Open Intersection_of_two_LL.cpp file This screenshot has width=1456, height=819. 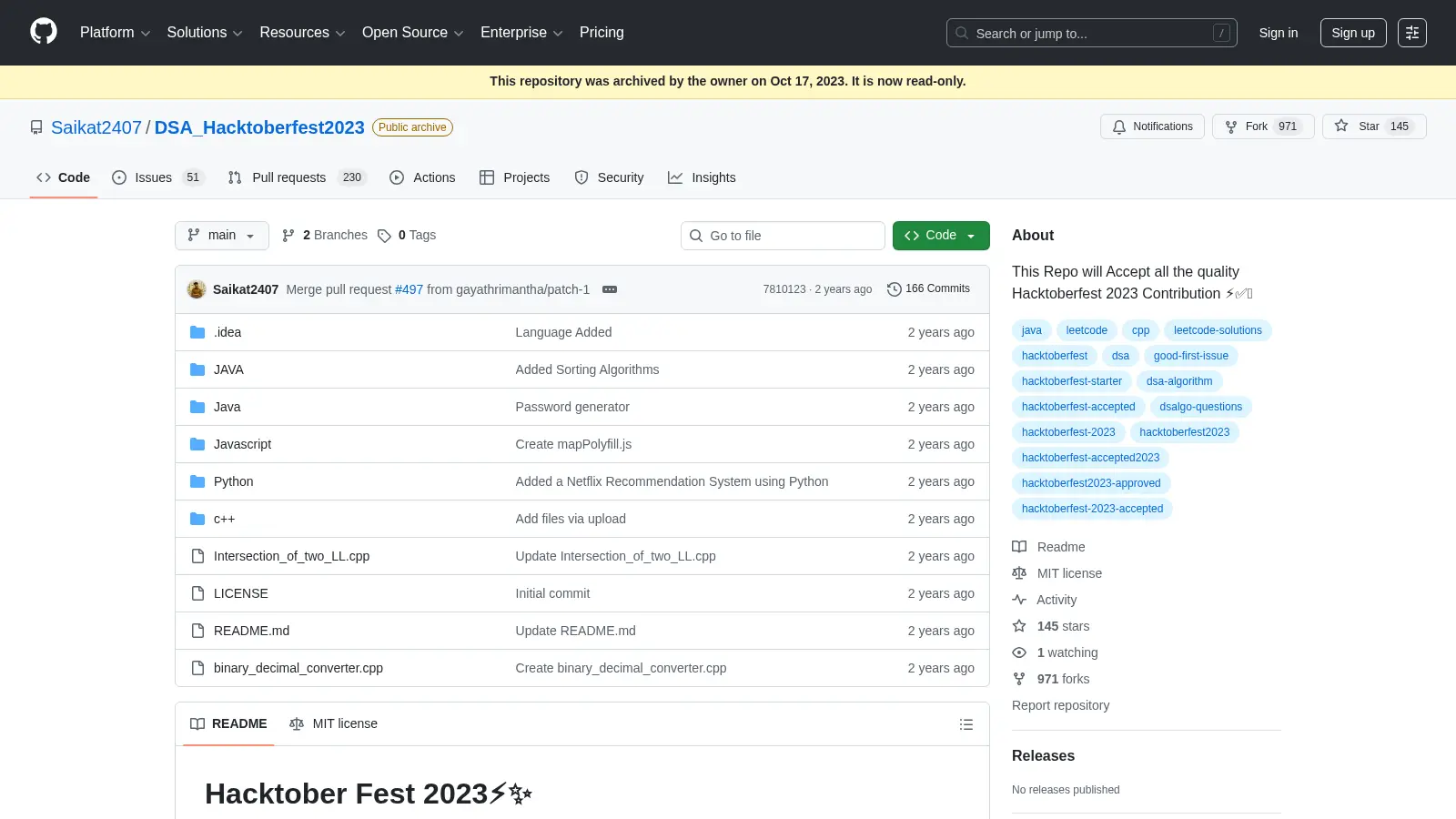point(291,556)
